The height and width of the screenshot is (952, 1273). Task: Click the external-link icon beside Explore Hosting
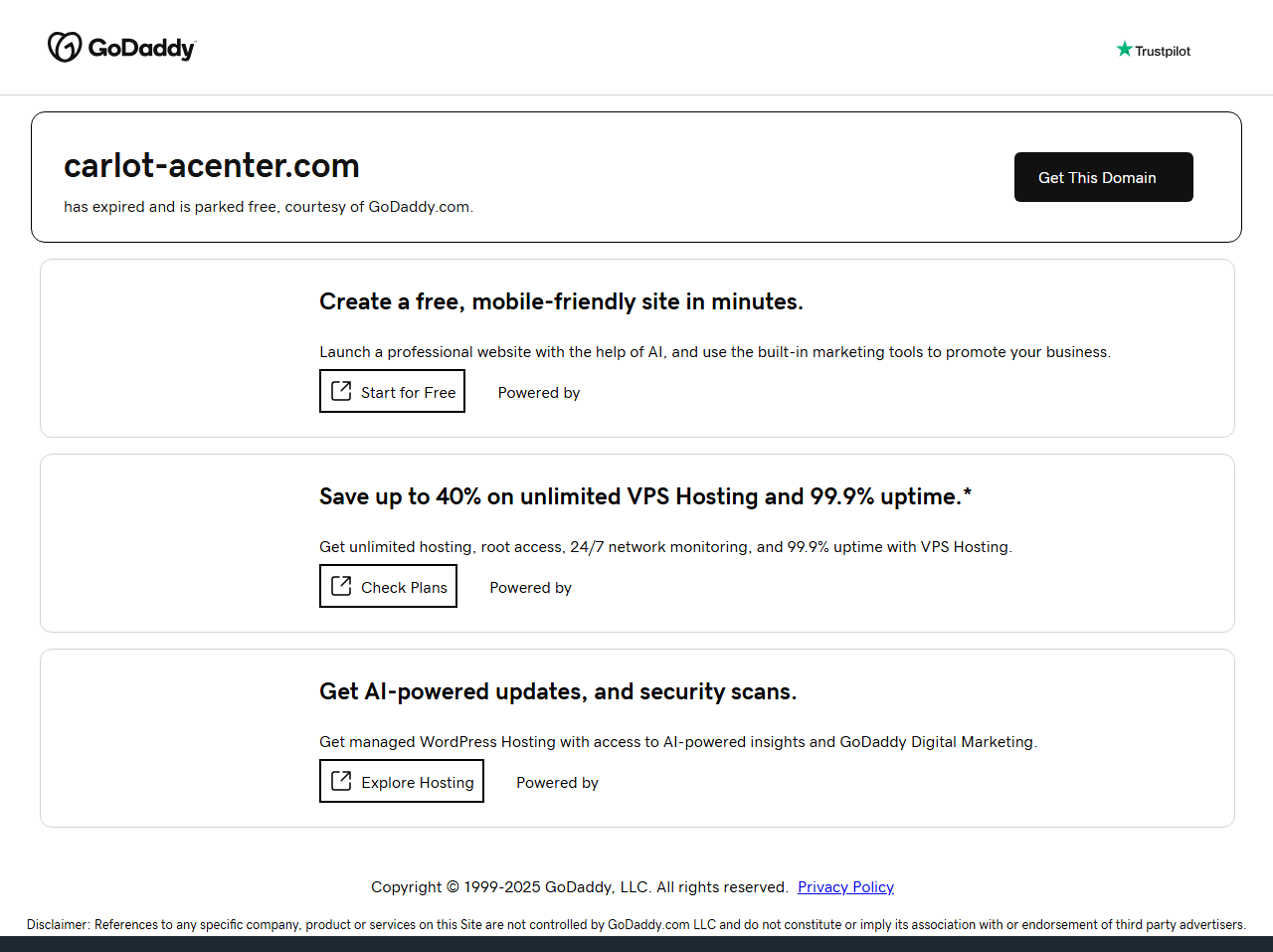[341, 781]
